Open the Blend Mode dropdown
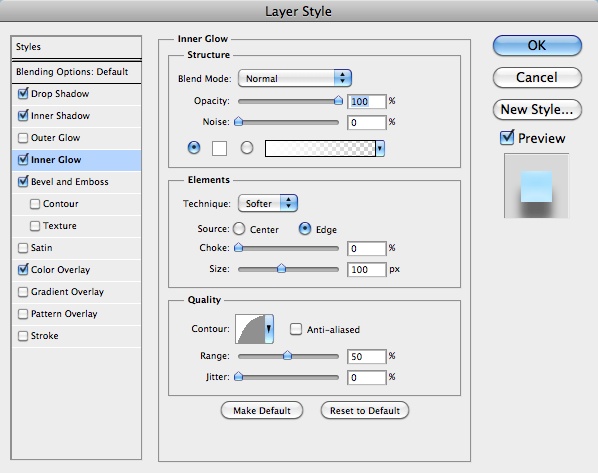This screenshot has width=598, height=473. point(294,78)
